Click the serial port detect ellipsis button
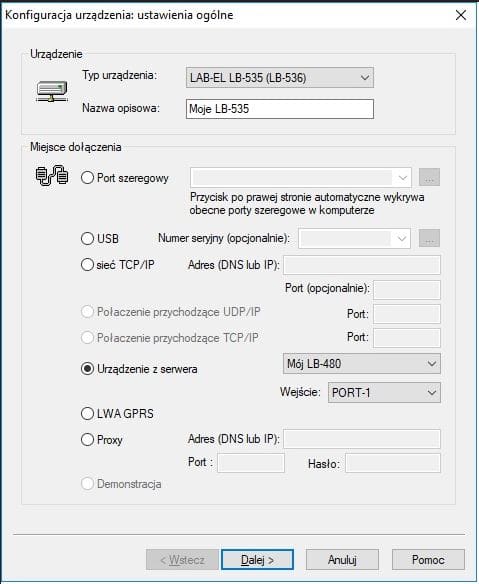The image size is (479, 584). pos(429,177)
